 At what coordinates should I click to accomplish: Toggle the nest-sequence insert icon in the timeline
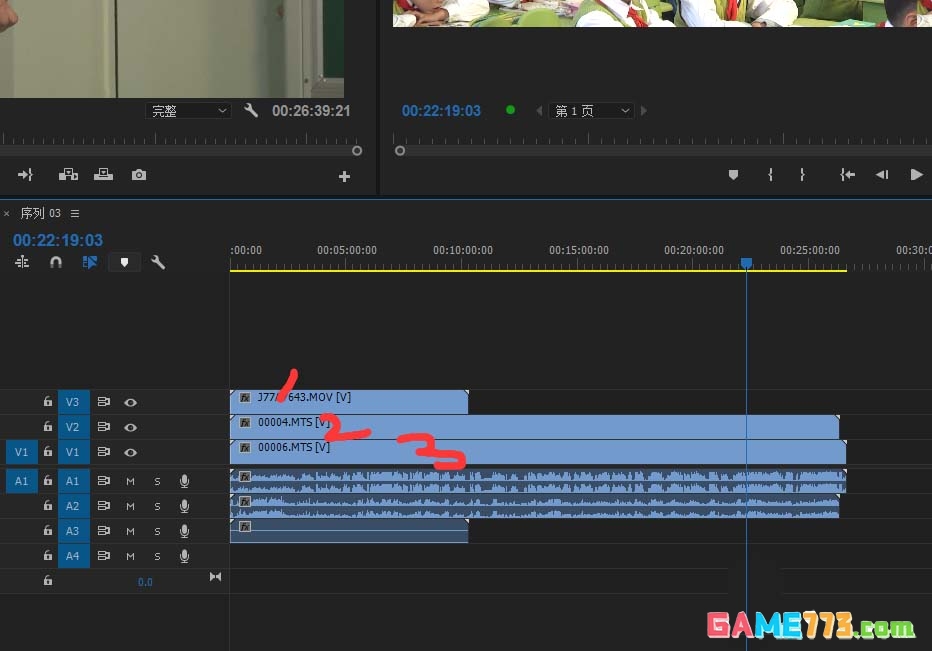[22, 262]
